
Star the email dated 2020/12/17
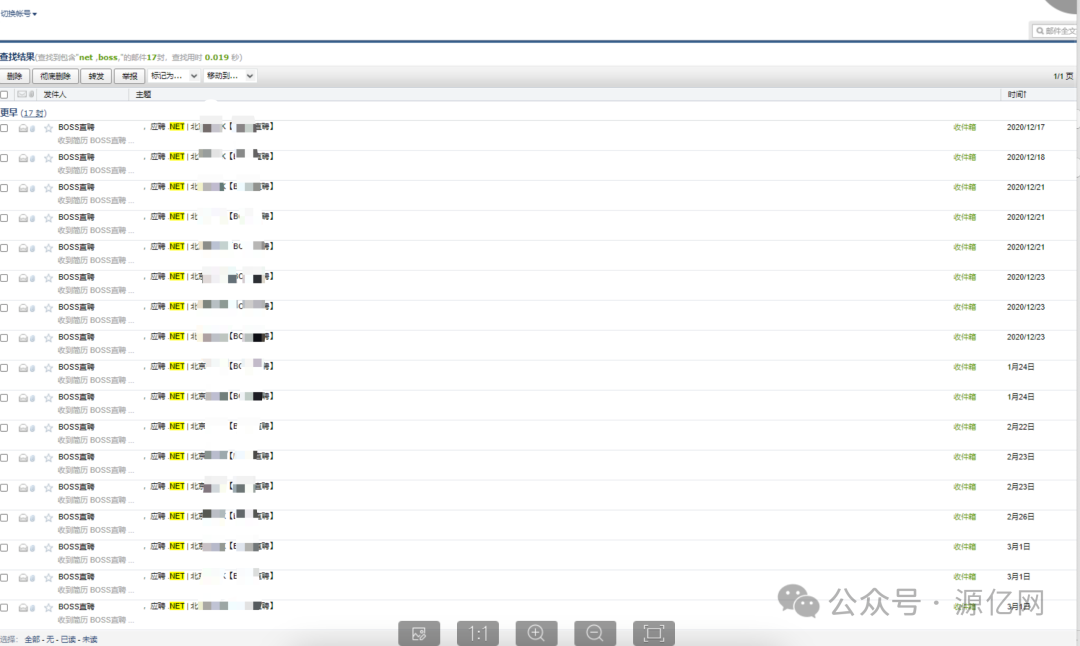pos(48,128)
